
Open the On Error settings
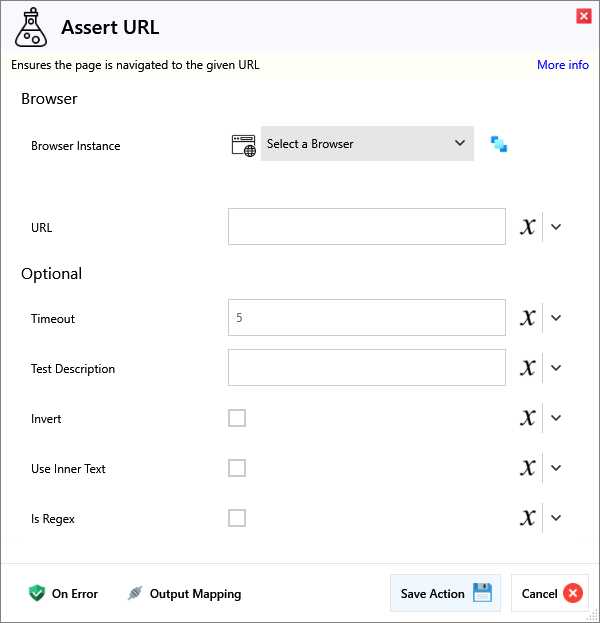point(63,594)
